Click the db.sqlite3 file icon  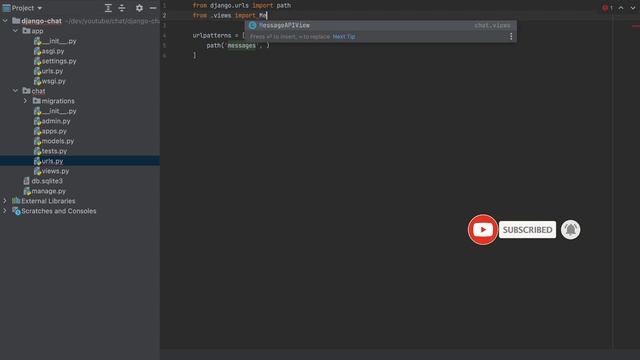27,181
